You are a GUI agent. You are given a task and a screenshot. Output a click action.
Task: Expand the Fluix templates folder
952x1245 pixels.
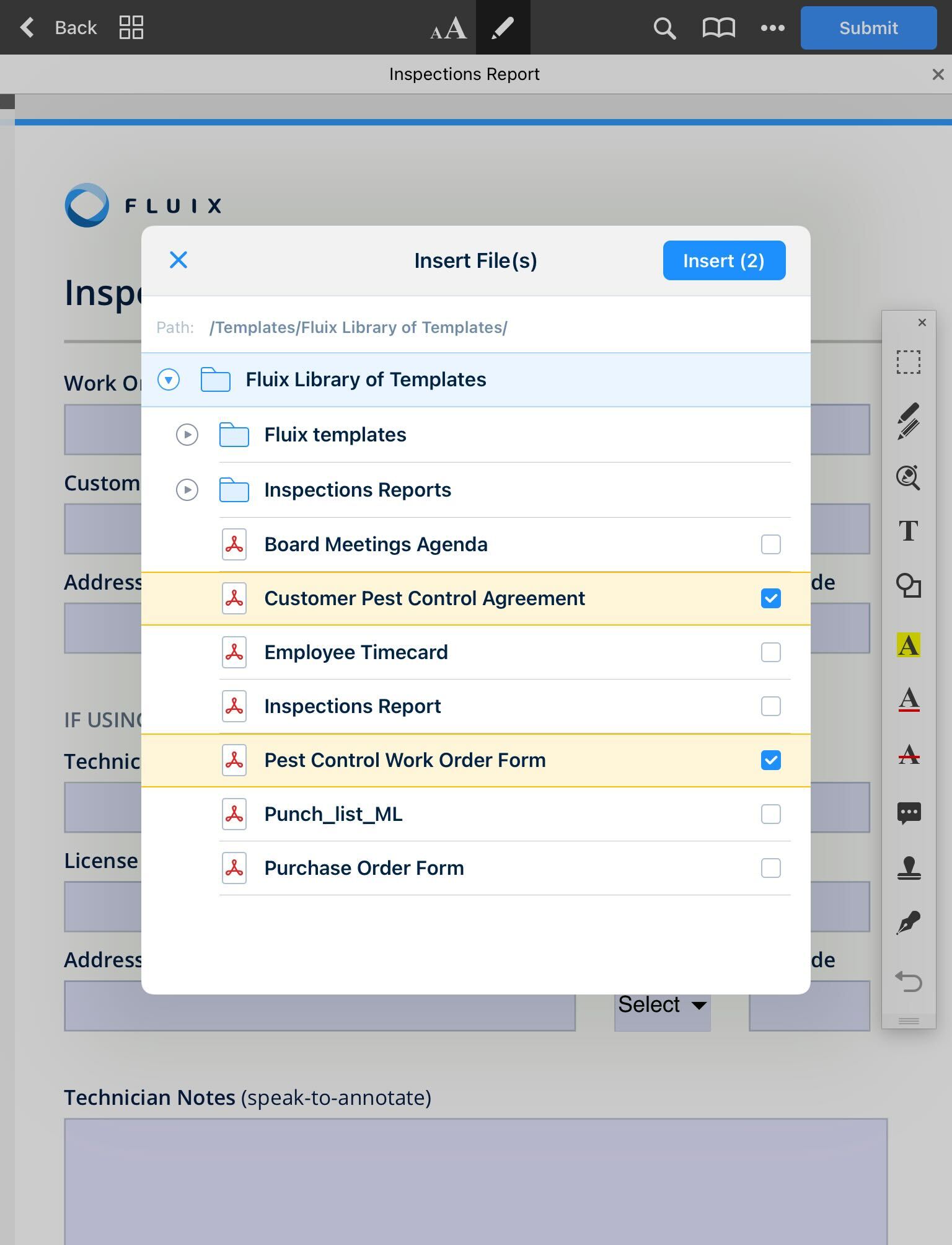[187, 435]
